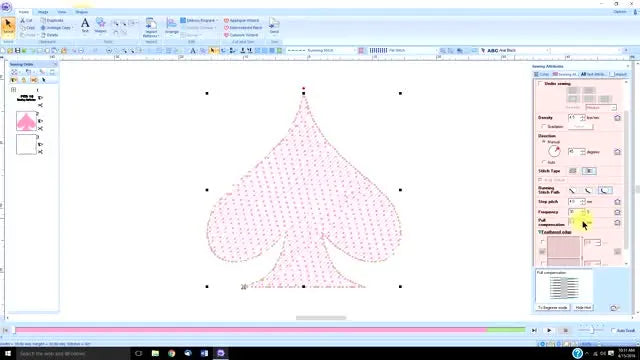Expand the tree box in the Sewing Order panel
This screenshot has height=360, width=640.
click(13, 89)
